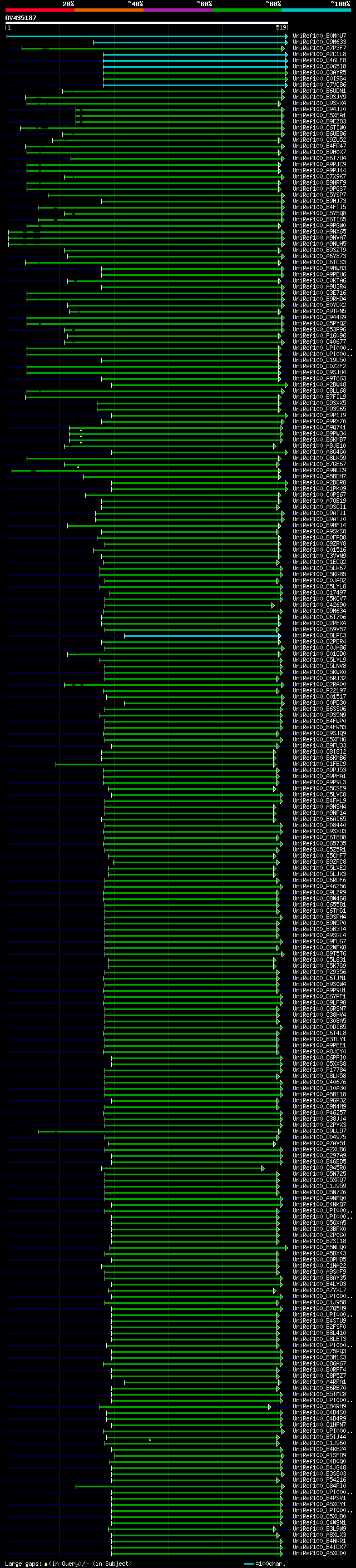
Task: Click the UniRef100_P22197 subject name
Action: click(x=319, y=690)
